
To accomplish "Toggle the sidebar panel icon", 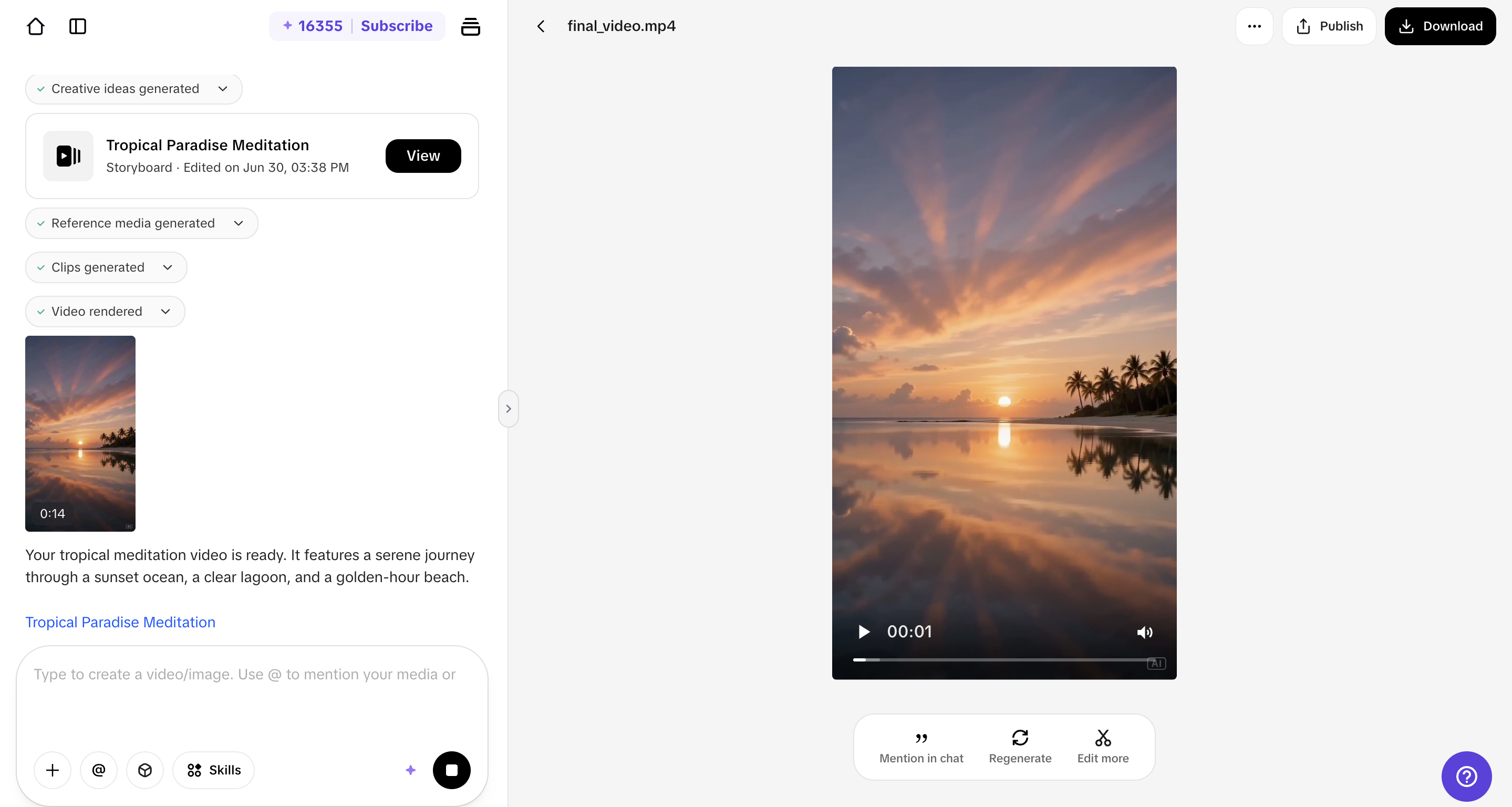I will (77, 26).
